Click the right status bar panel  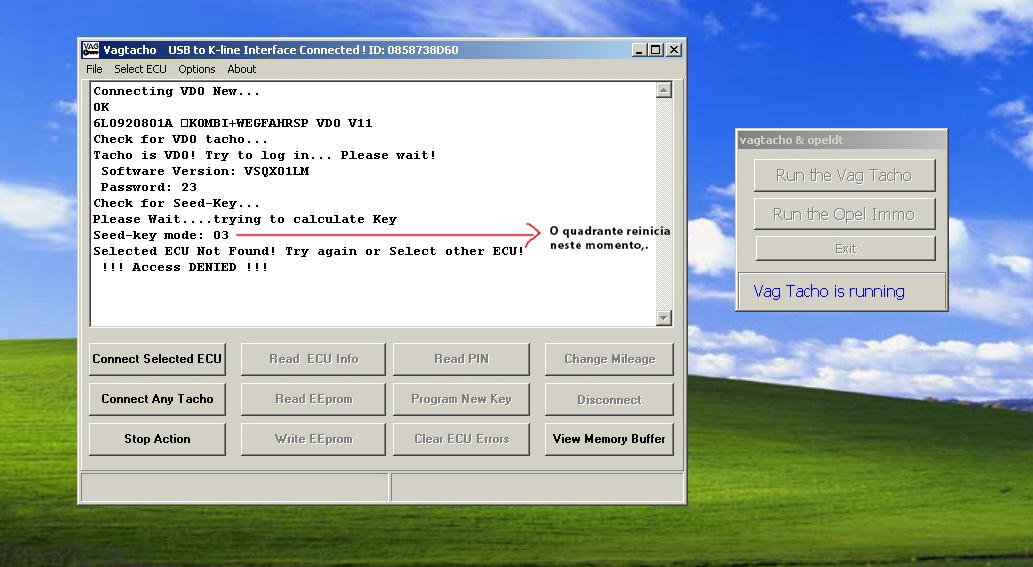(x=537, y=488)
